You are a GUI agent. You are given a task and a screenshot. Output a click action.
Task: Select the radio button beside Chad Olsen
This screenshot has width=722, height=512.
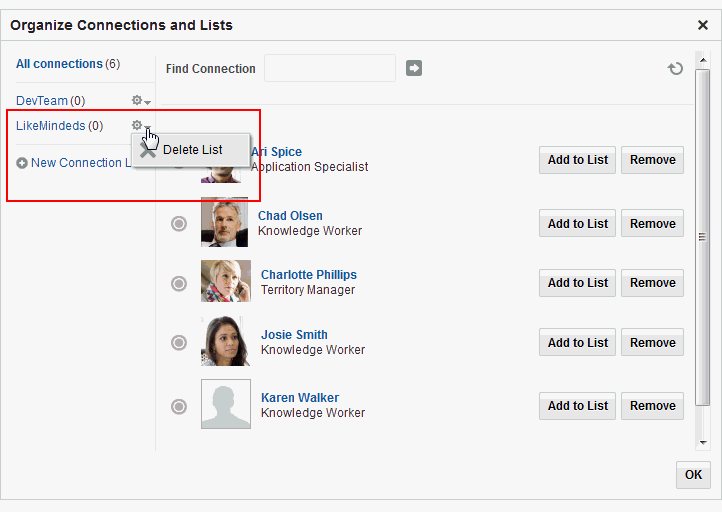click(x=179, y=224)
